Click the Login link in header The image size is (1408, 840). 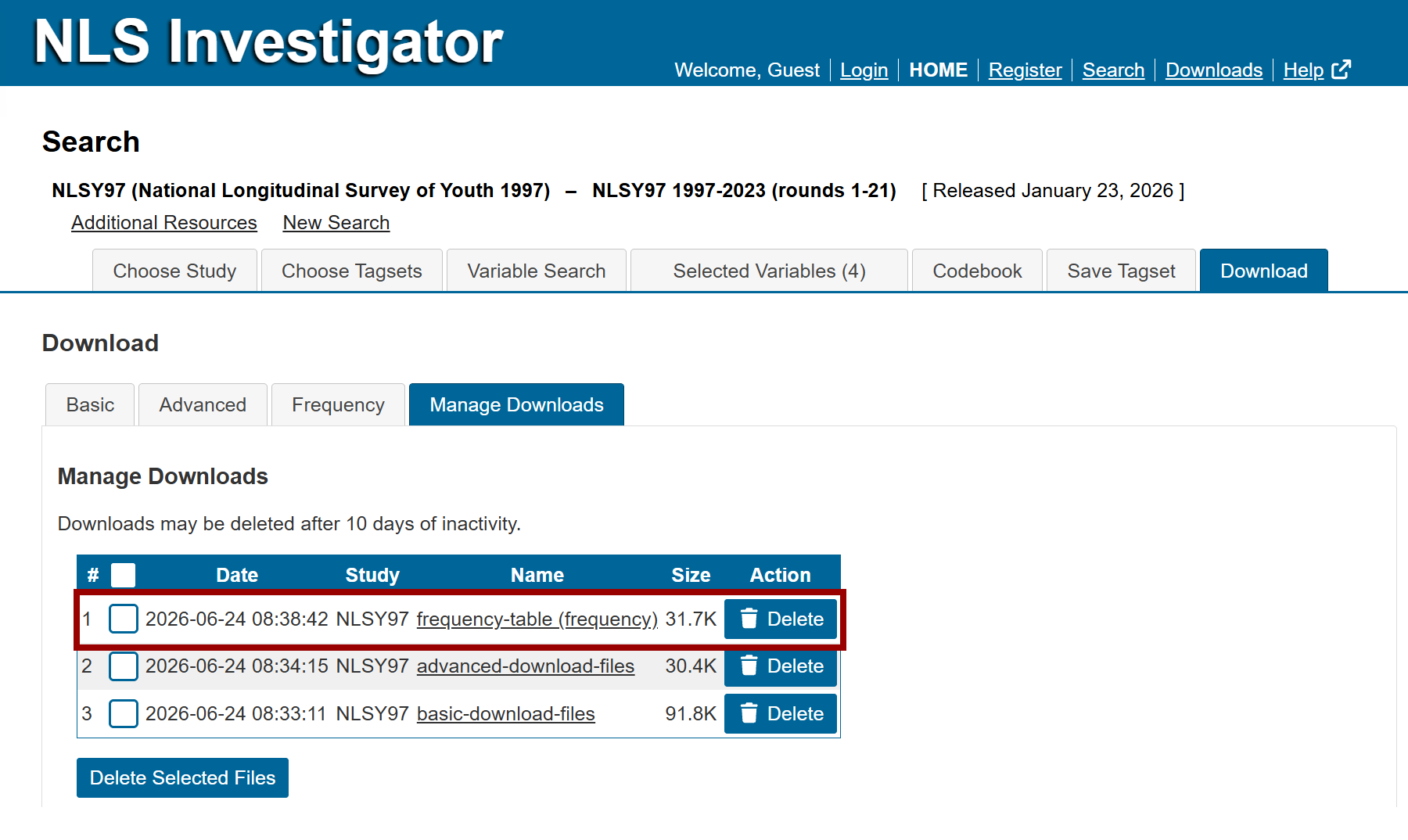864,70
